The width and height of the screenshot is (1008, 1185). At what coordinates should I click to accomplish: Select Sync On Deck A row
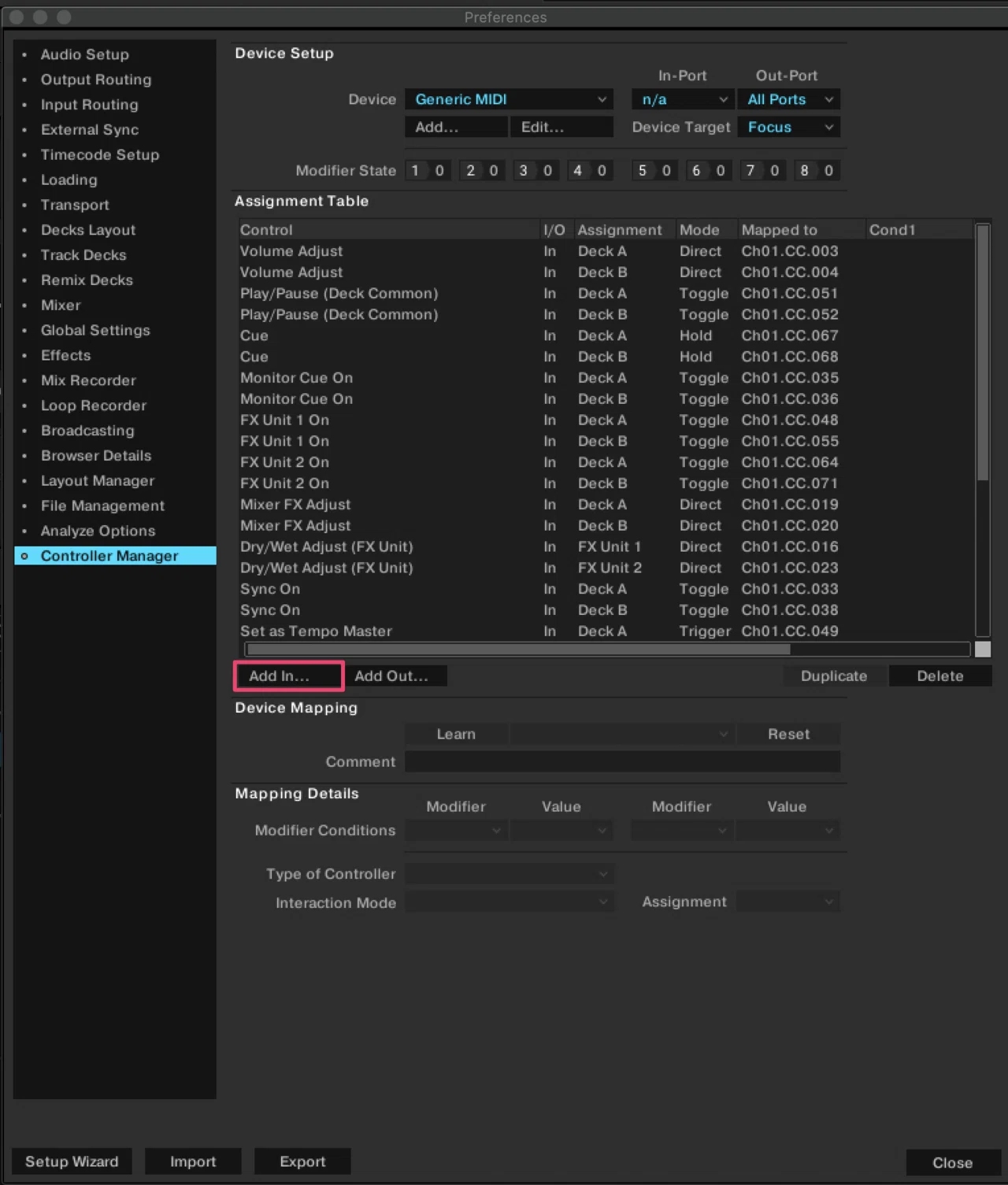[605, 589]
